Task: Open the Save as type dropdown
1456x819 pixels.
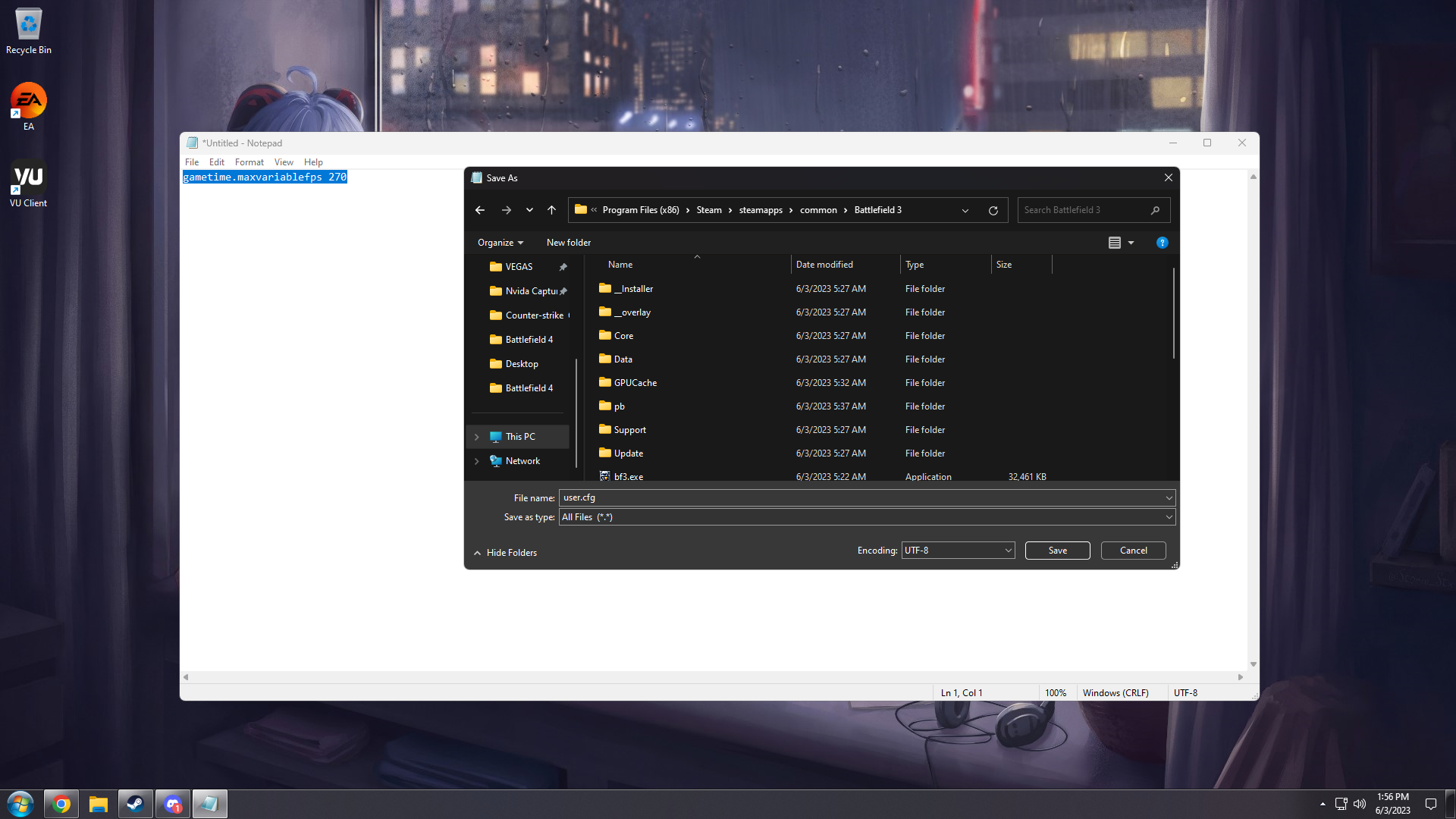Action: [x=866, y=517]
